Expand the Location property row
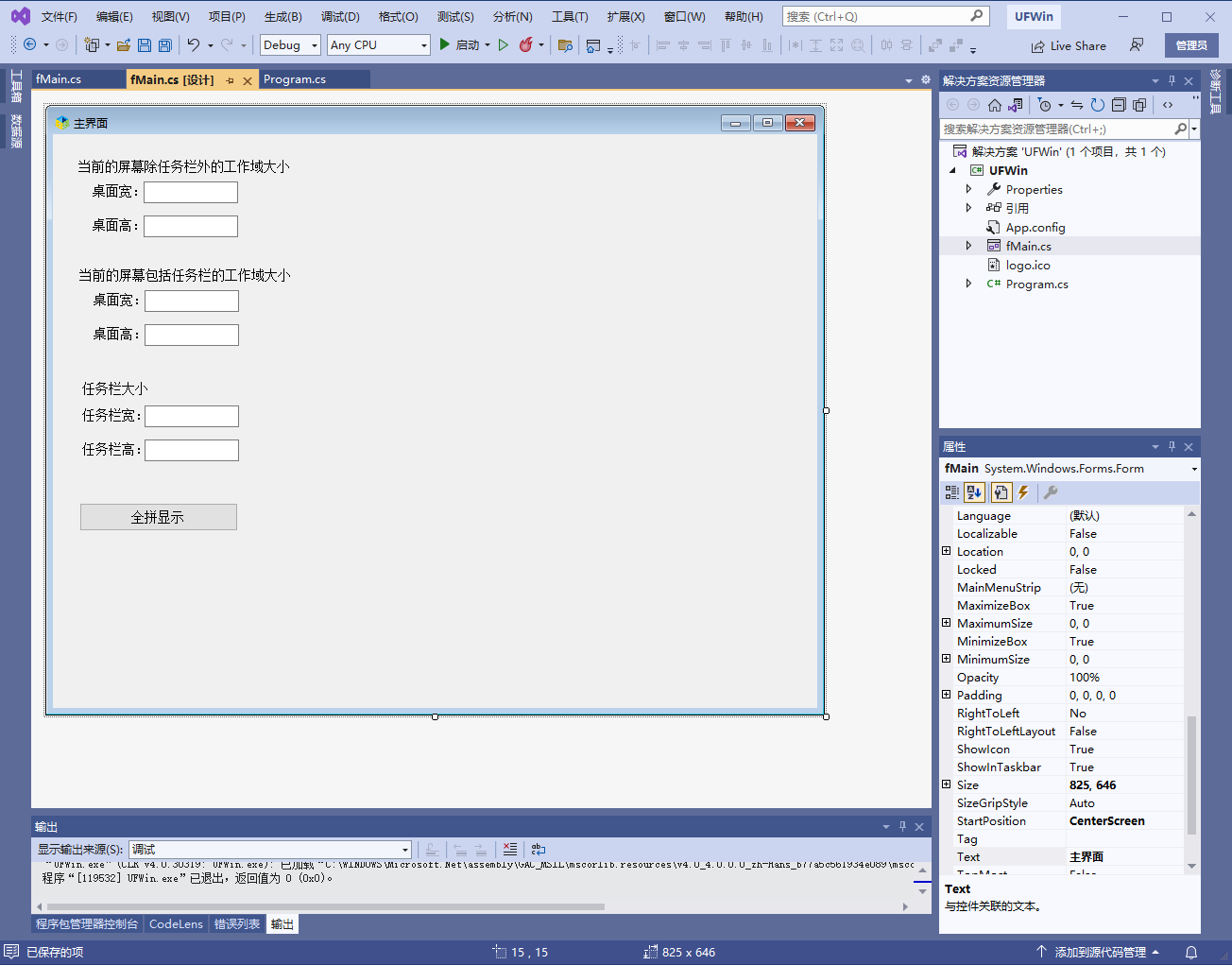 (x=947, y=551)
